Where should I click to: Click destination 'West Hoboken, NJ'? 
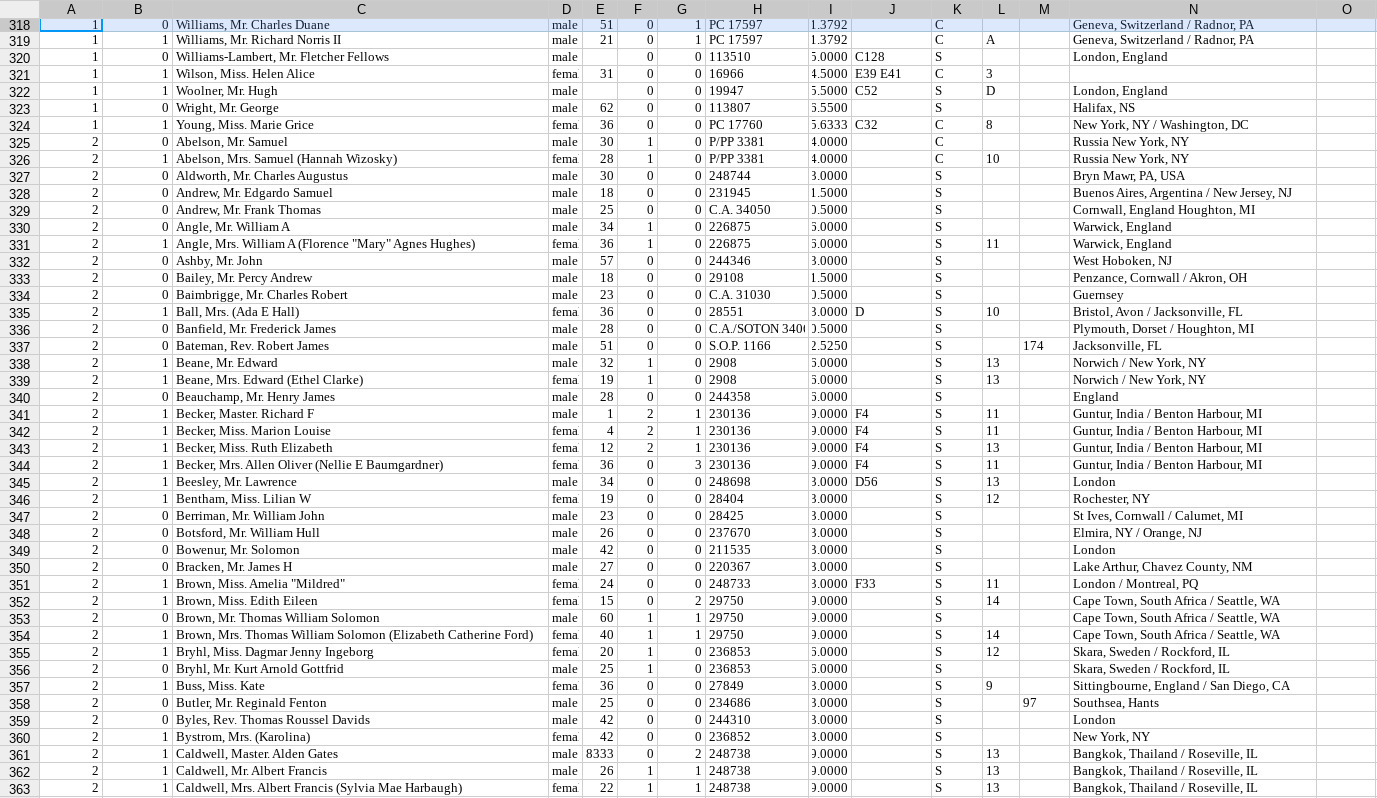click(x=1193, y=261)
